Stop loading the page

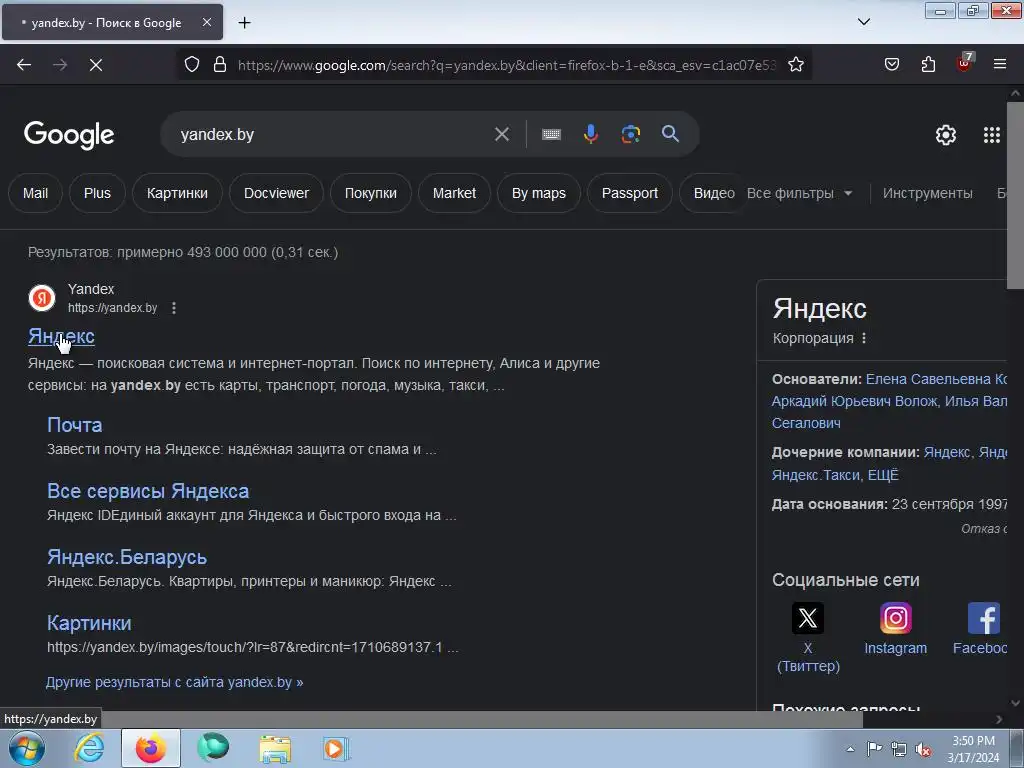click(x=96, y=65)
